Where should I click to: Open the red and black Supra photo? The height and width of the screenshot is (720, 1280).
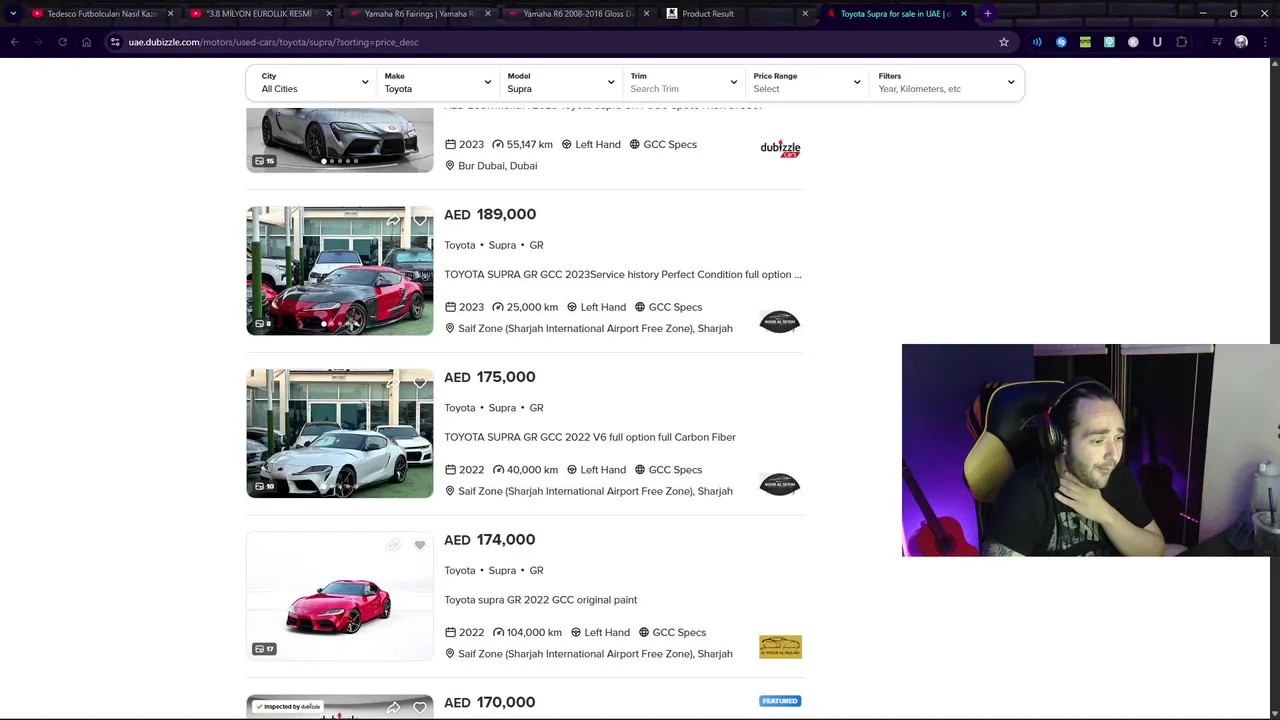tap(340, 271)
